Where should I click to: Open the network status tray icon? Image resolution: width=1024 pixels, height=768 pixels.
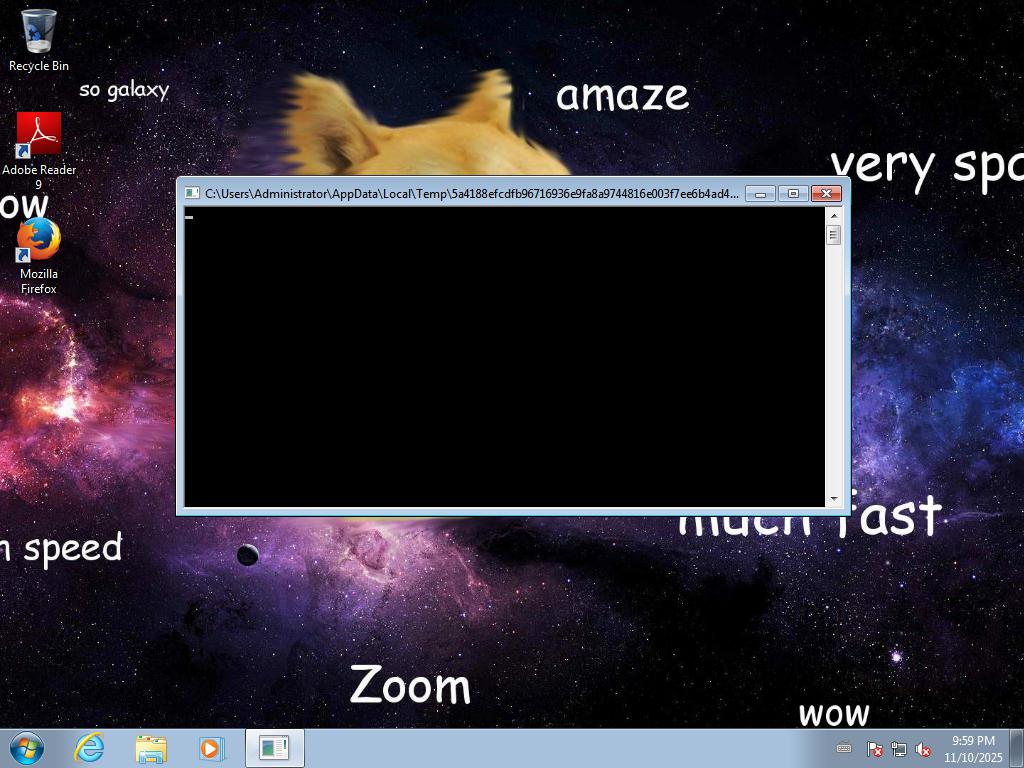click(x=899, y=749)
